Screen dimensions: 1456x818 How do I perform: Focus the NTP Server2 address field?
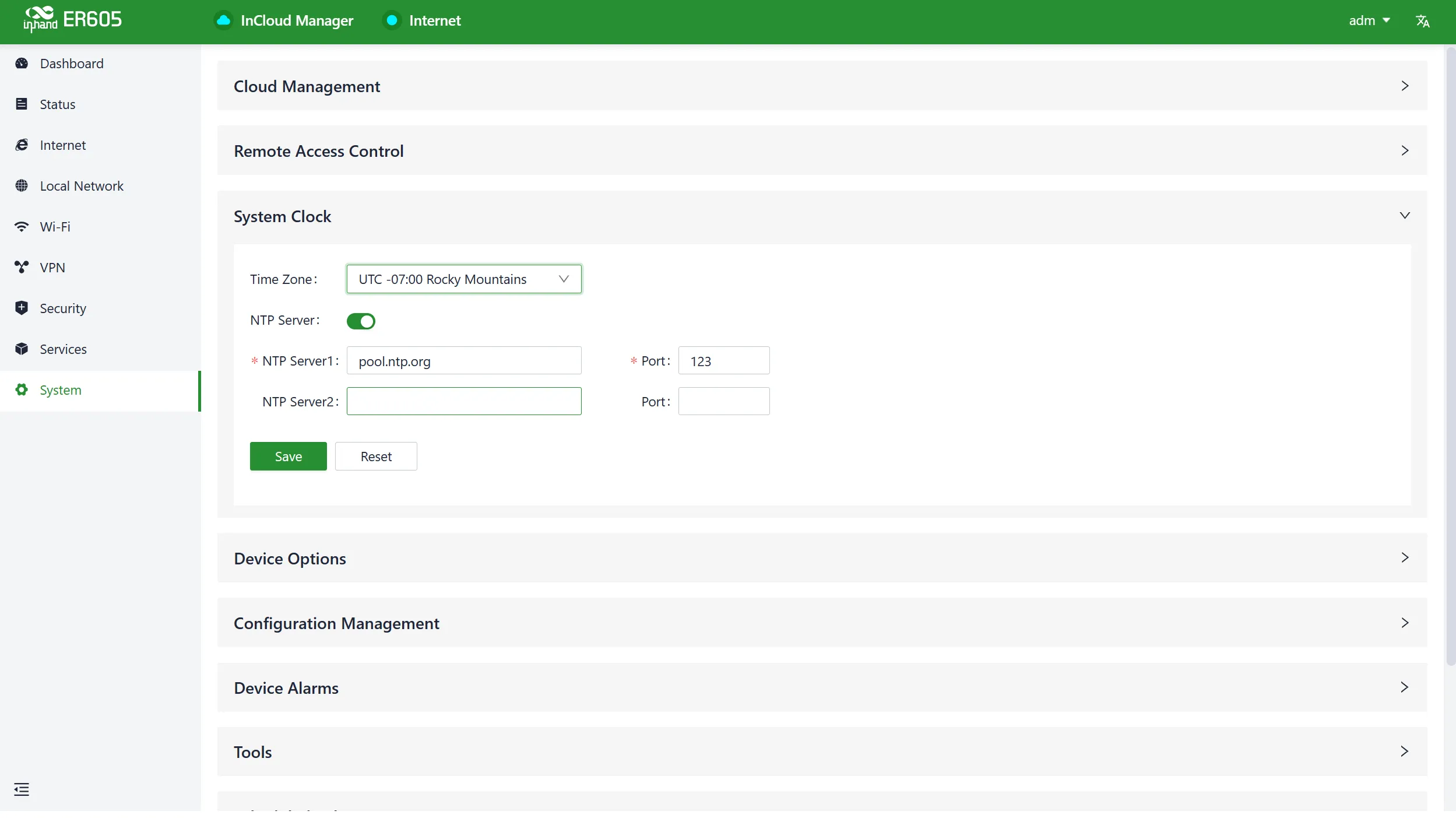coord(464,402)
